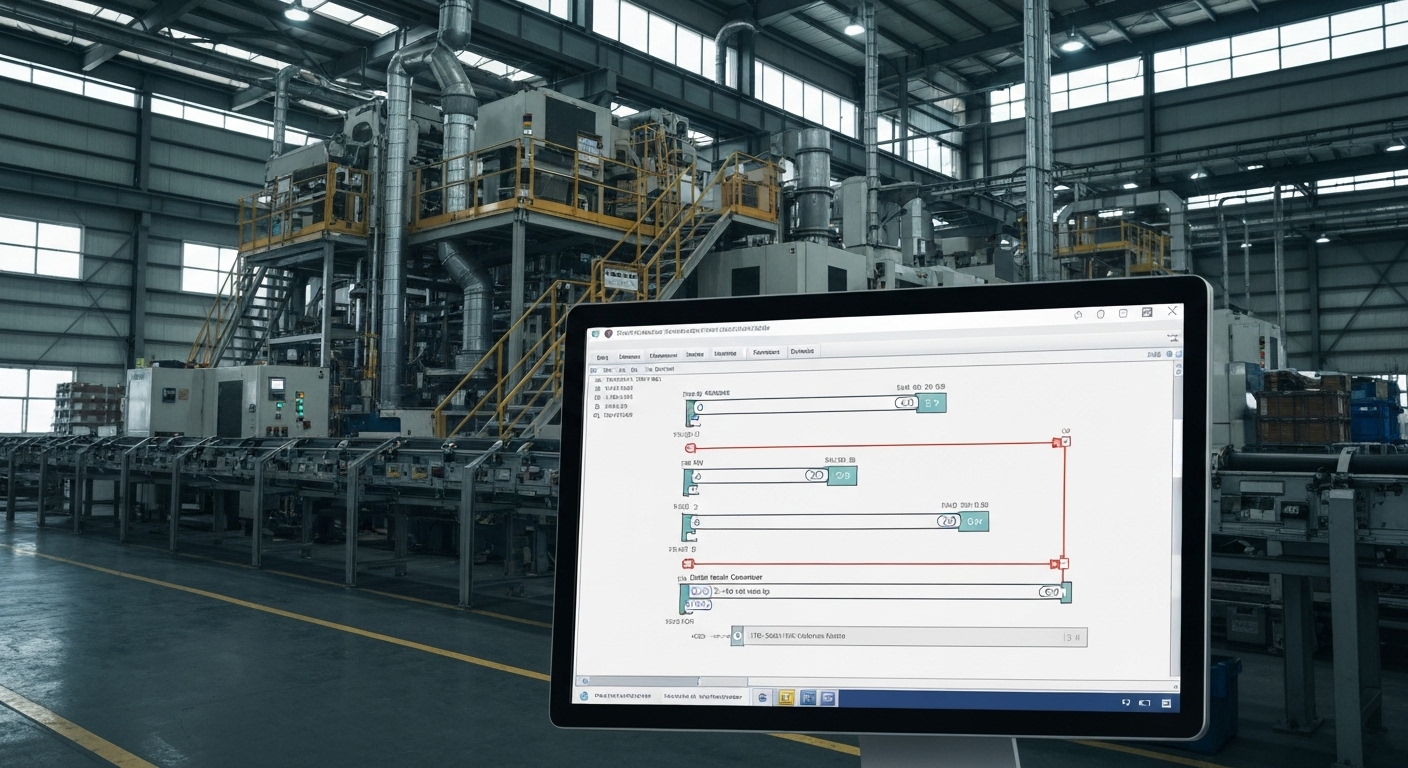Select the teal output block on the shortest rung
Viewport: 1408px width, 768px height.
pyautogui.click(x=842, y=476)
